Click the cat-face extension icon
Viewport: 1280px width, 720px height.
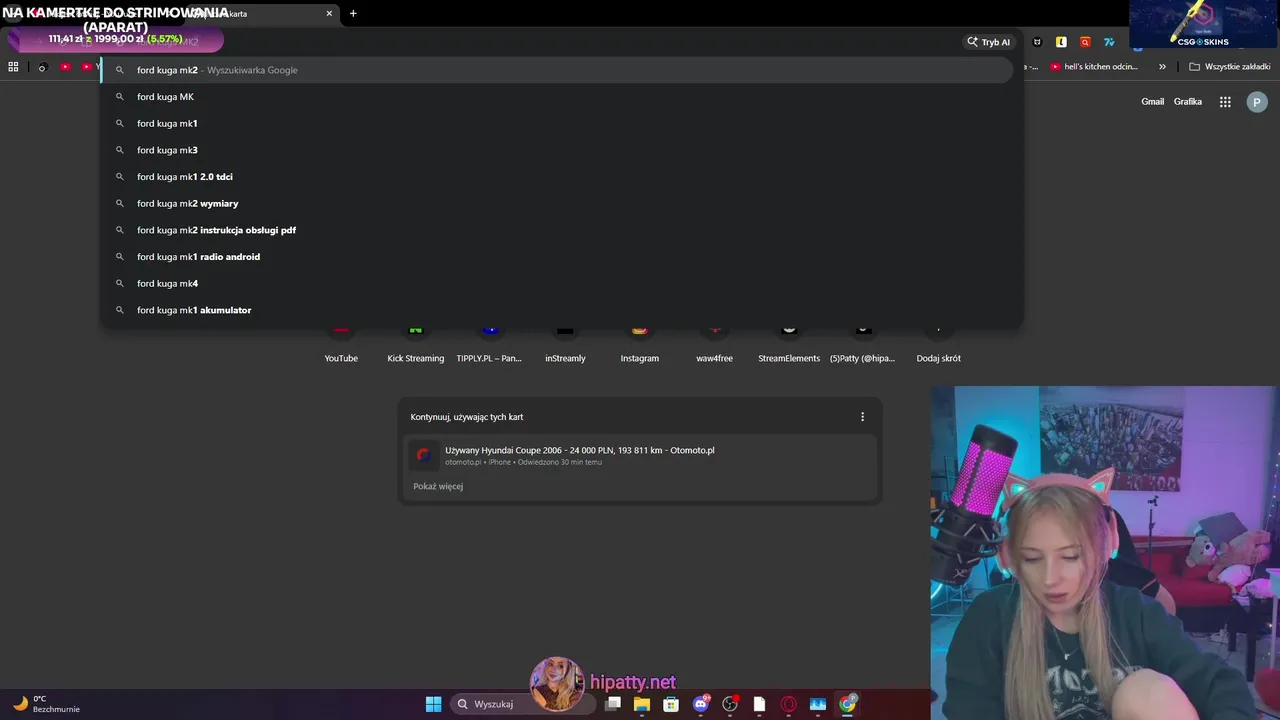(1037, 42)
